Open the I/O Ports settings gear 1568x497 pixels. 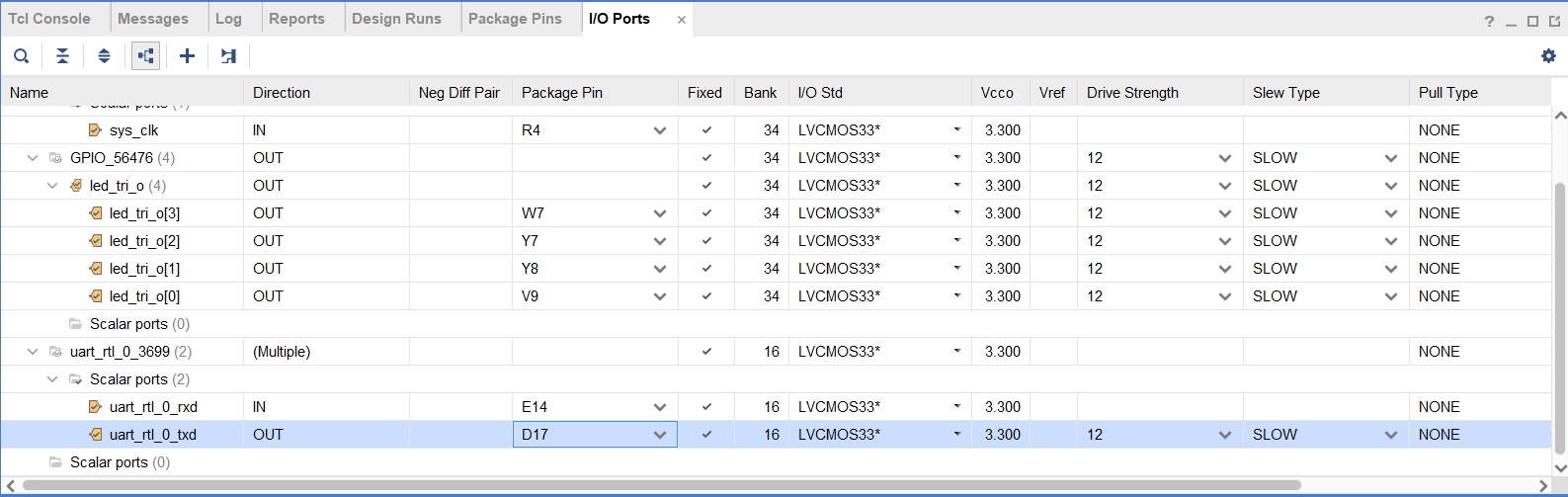click(1548, 56)
